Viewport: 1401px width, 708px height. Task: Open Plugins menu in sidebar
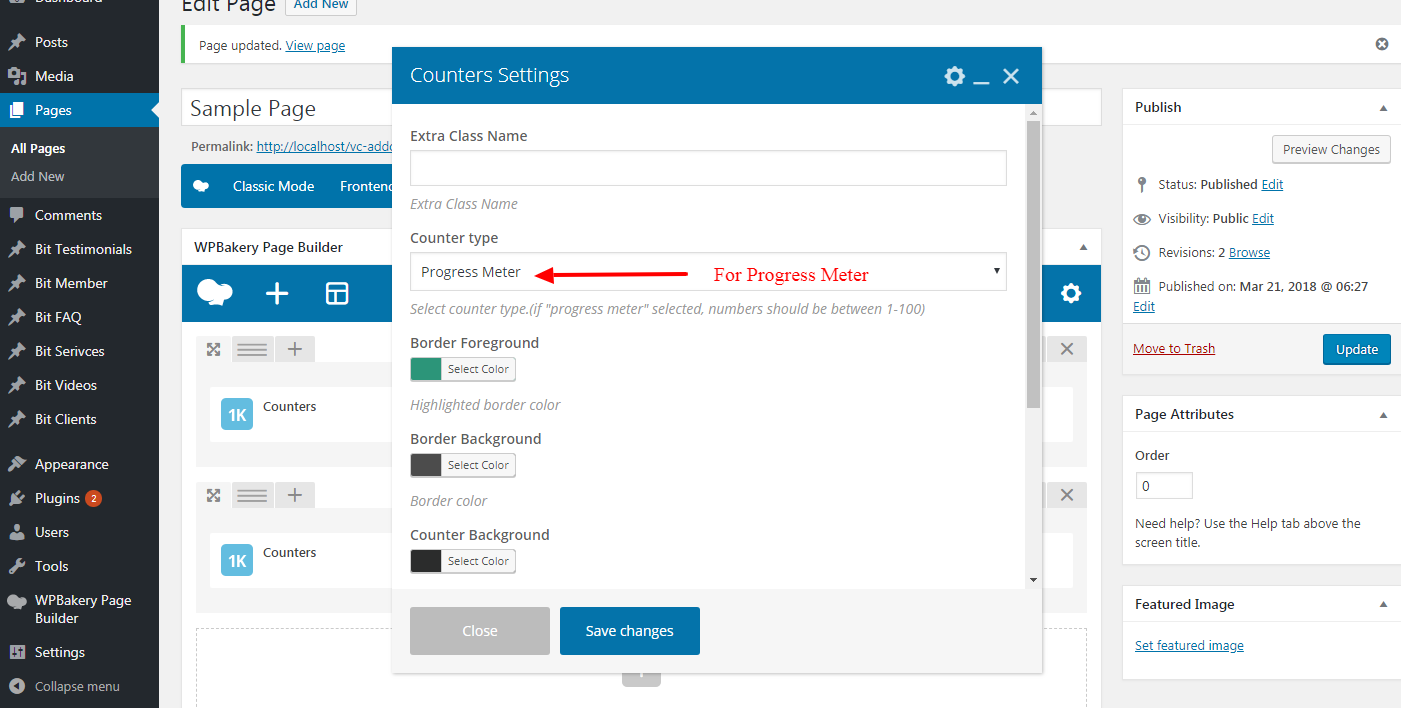click(57, 498)
